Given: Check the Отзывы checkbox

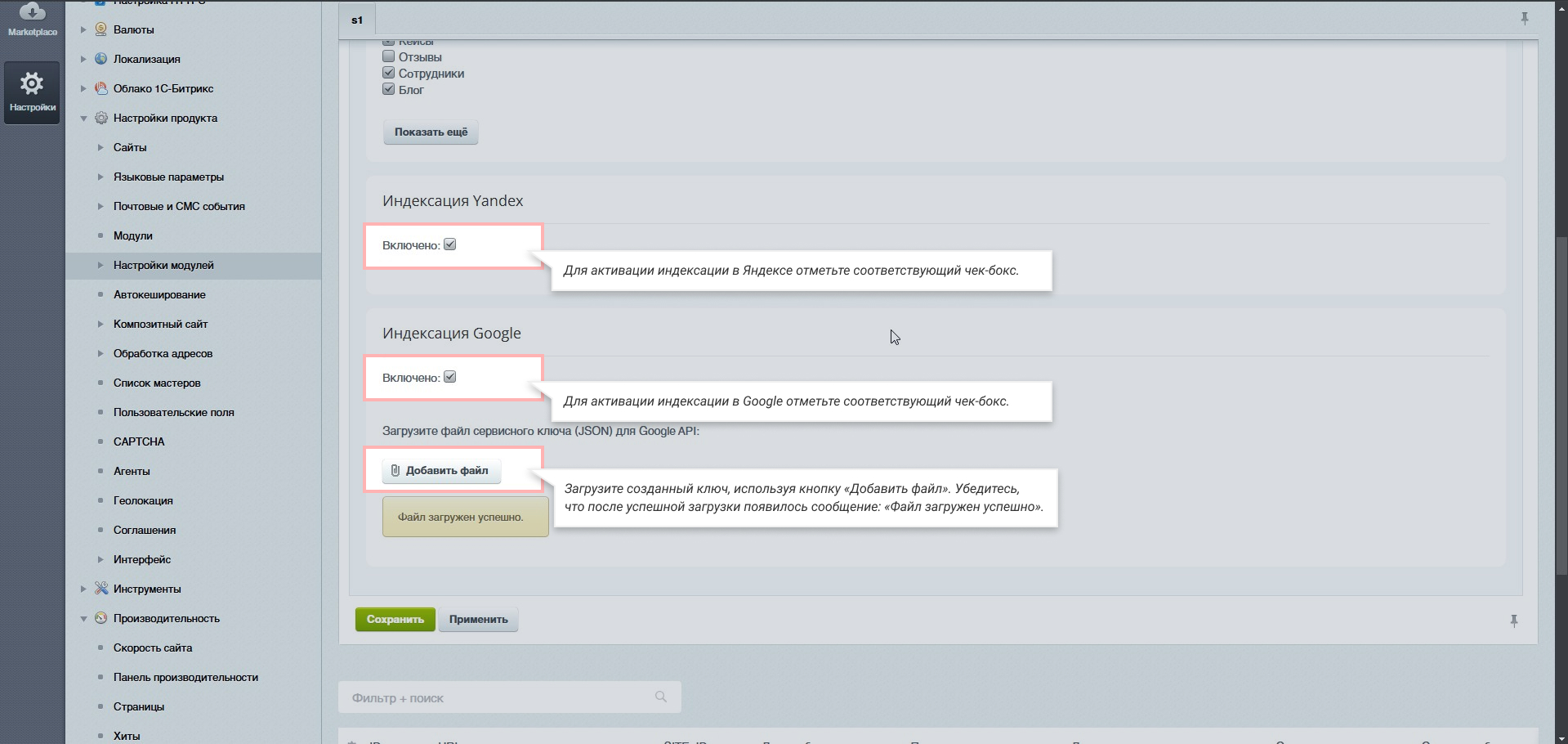Looking at the screenshot, I should 389,56.
